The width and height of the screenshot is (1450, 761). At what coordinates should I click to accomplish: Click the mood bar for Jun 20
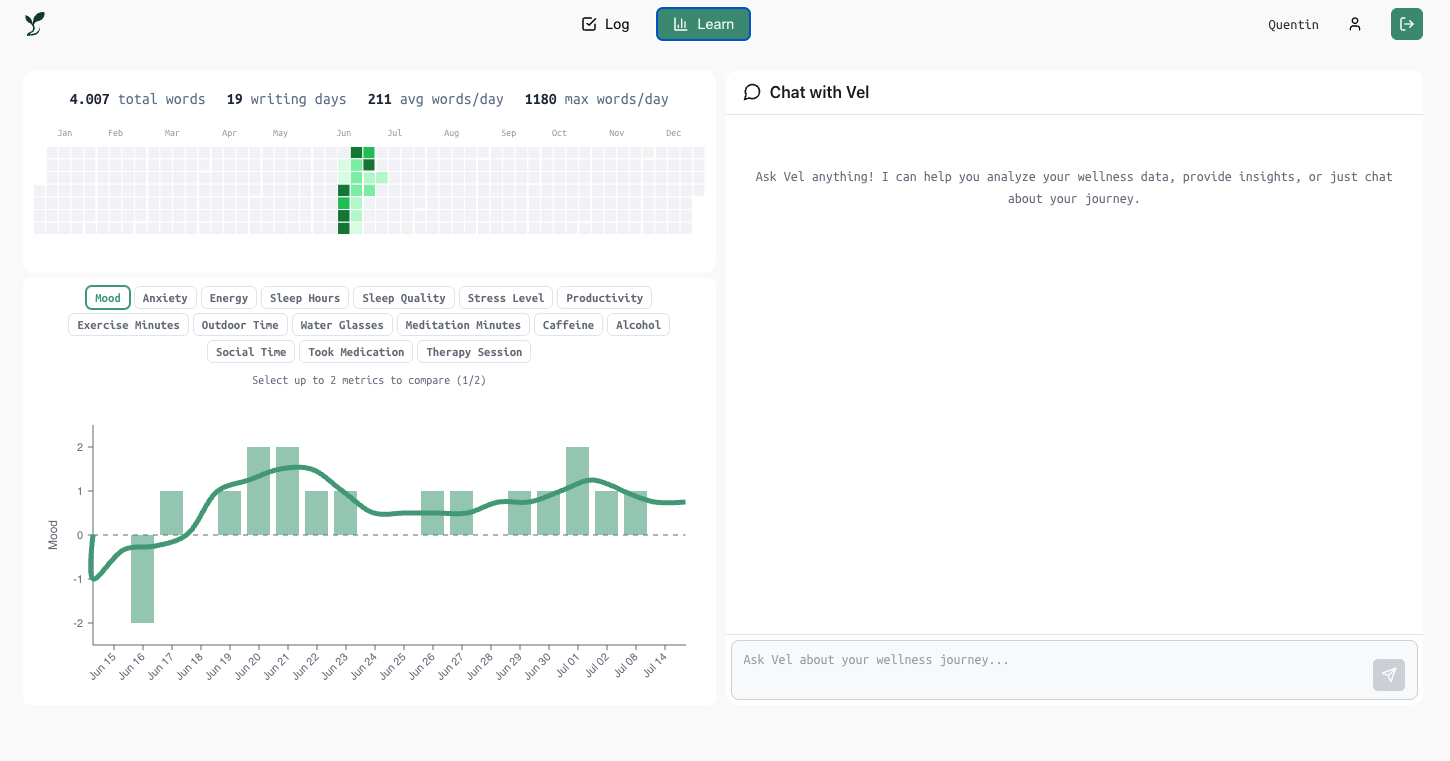(258, 491)
